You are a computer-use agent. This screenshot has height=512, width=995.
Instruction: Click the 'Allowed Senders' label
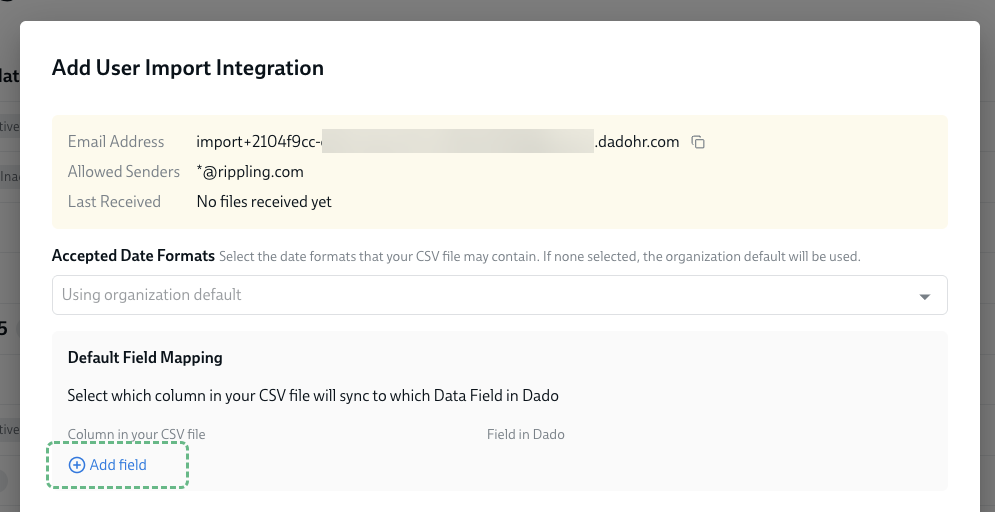124,172
